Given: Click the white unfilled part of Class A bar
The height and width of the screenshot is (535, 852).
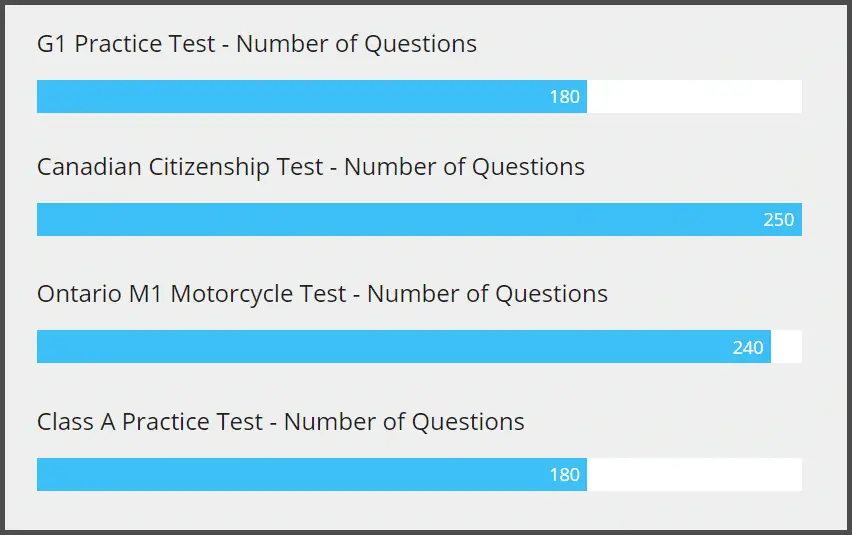Looking at the screenshot, I should 694,475.
